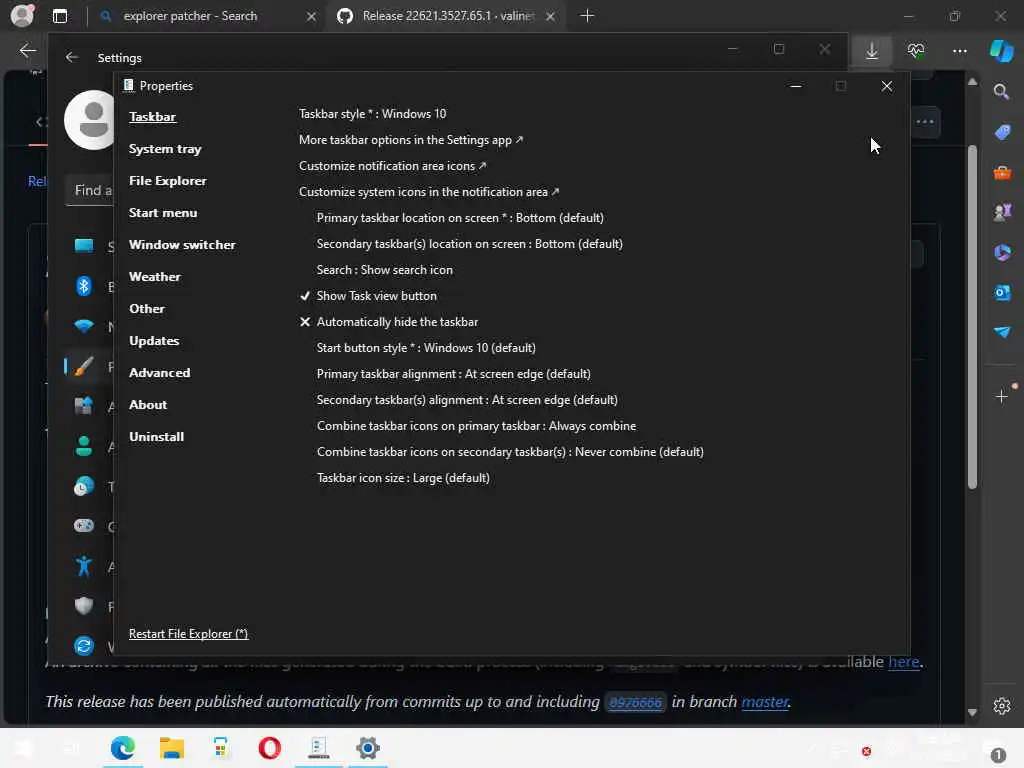Open Edge sidebar settings gear
This screenshot has height=768, width=1024.
1002,706
